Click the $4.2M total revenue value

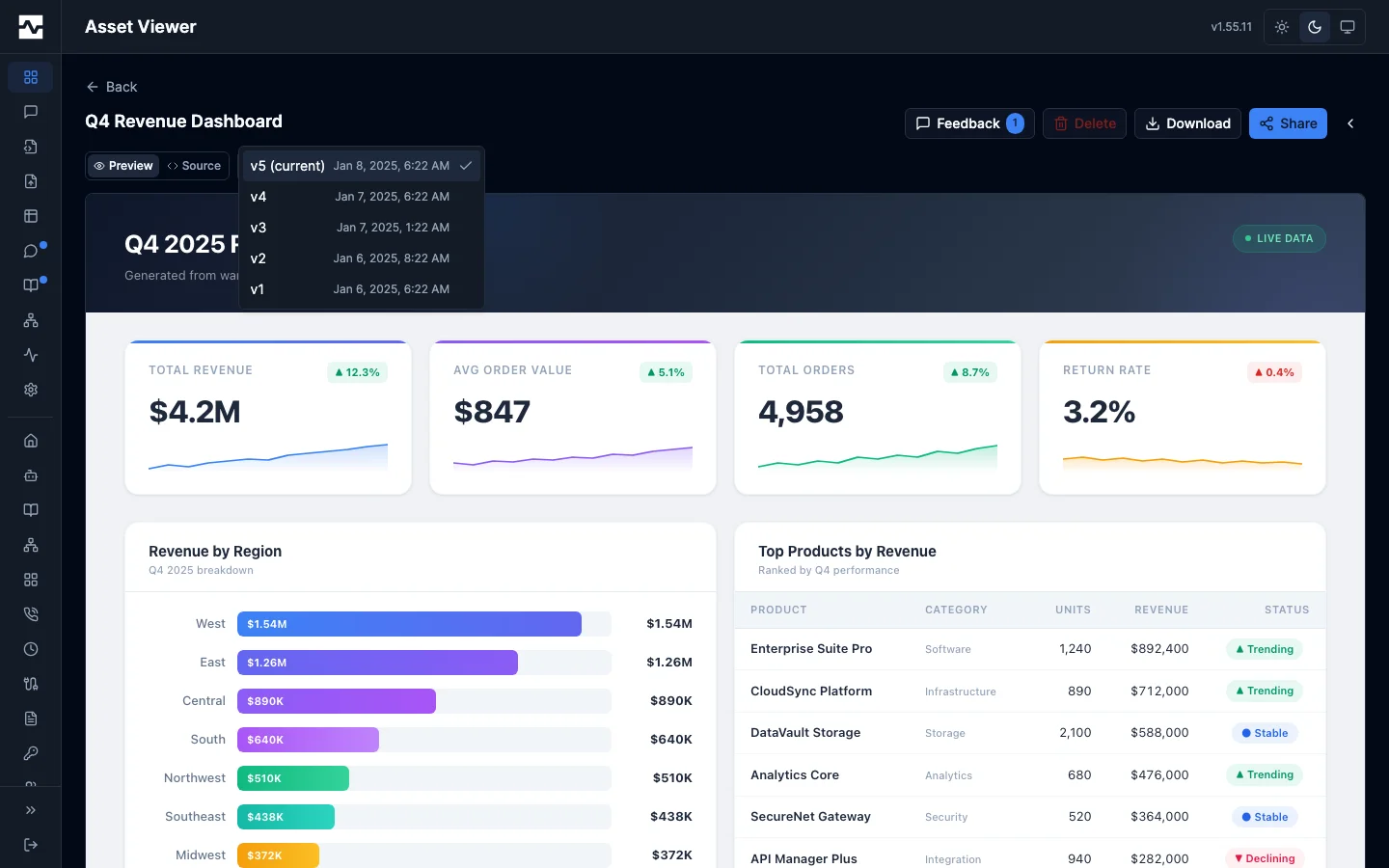coord(195,412)
